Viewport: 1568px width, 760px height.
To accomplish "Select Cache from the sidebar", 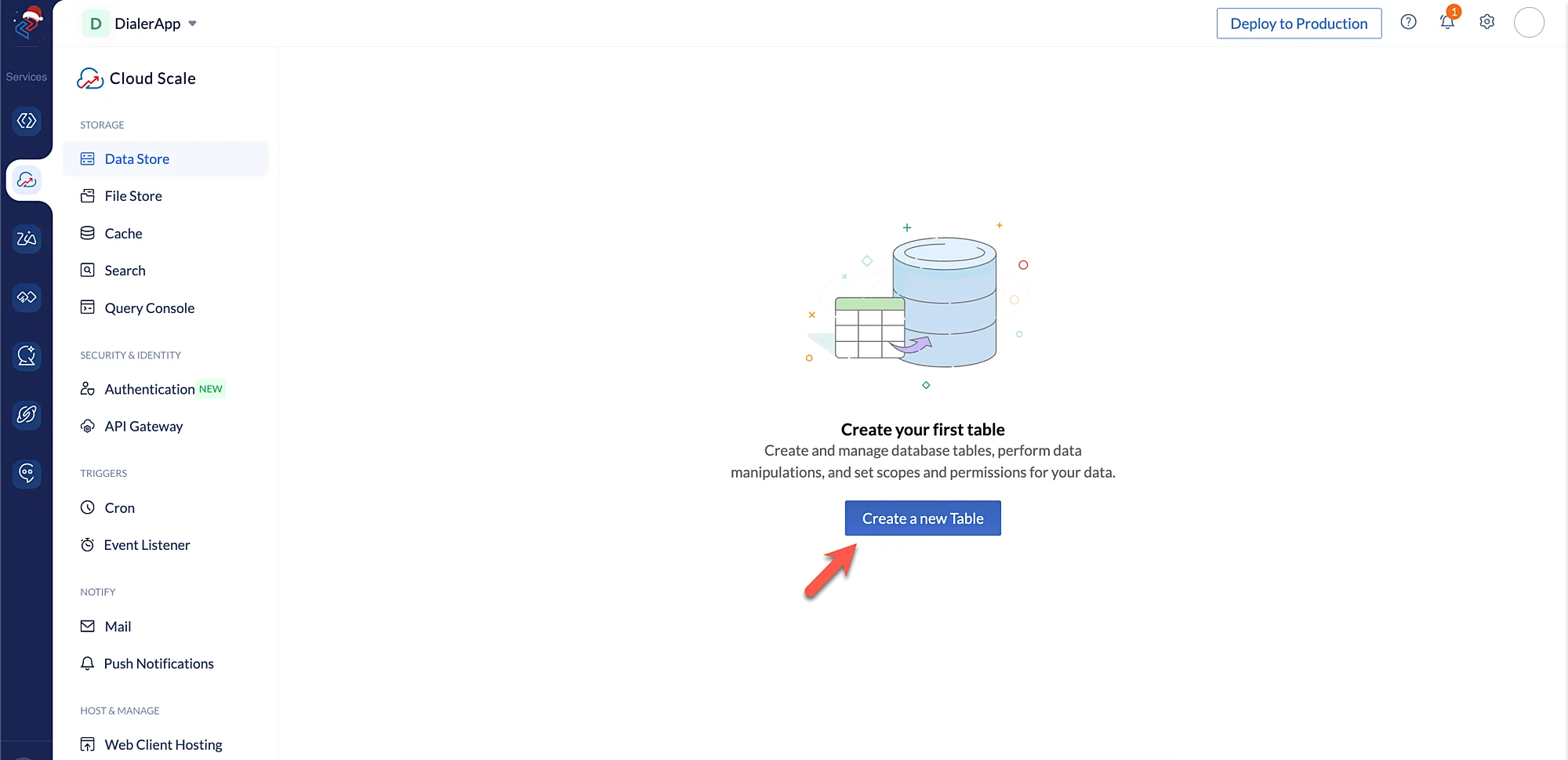I will tap(123, 234).
